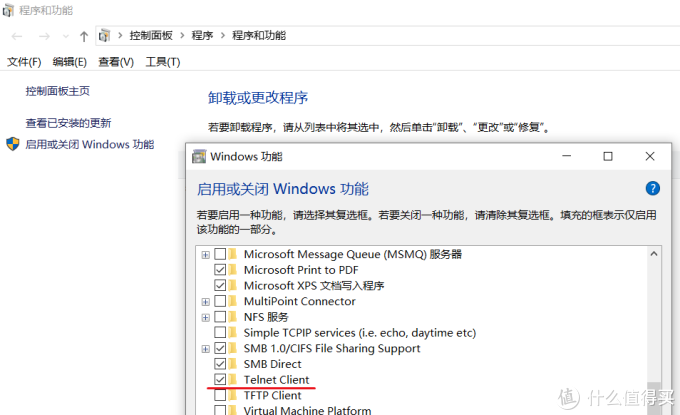Click the shield icon beside 启用或关闭 Windows 功能
Viewport: 680px width, 415px height.
(x=13, y=144)
